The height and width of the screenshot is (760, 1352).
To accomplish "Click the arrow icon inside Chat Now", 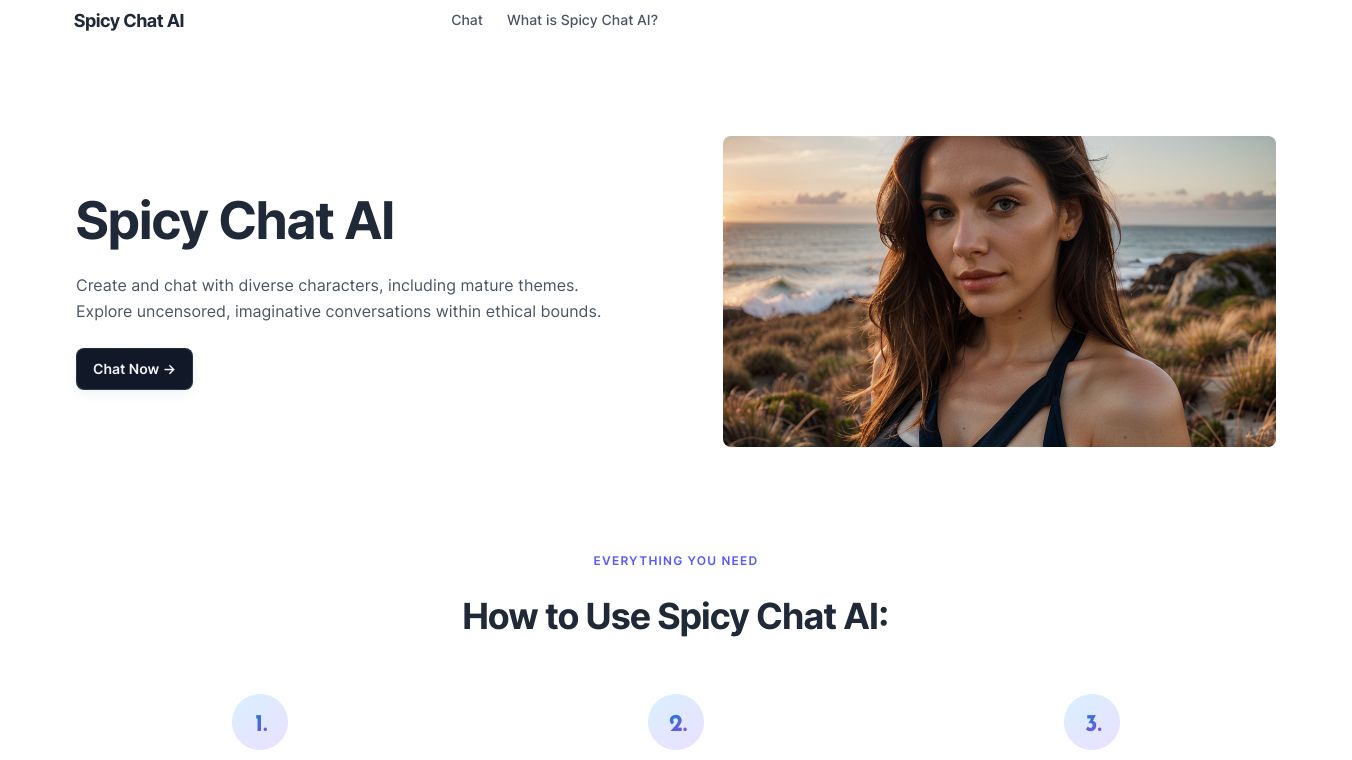I will [170, 369].
